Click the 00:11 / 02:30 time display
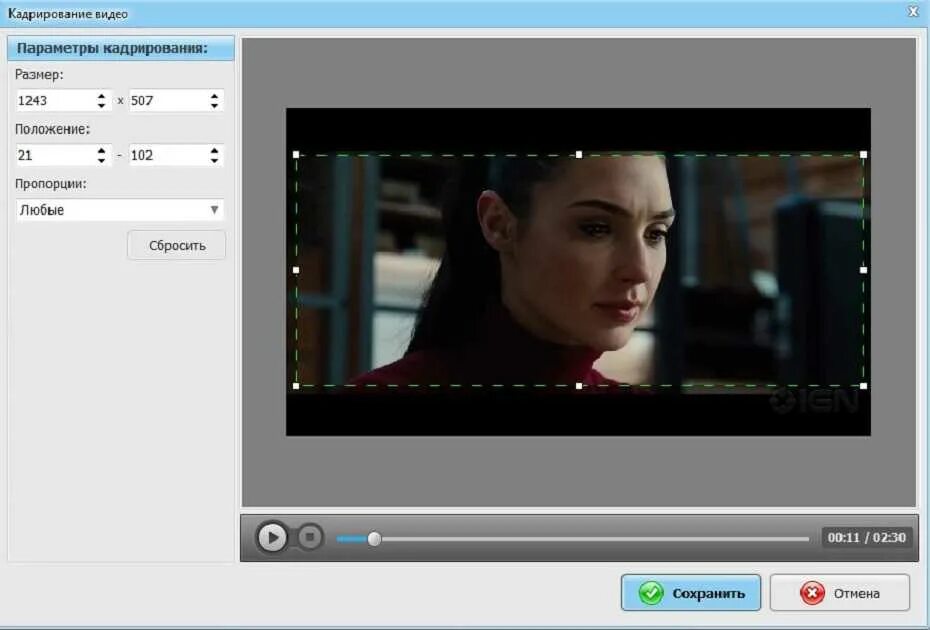This screenshot has width=930, height=630. coord(867,537)
